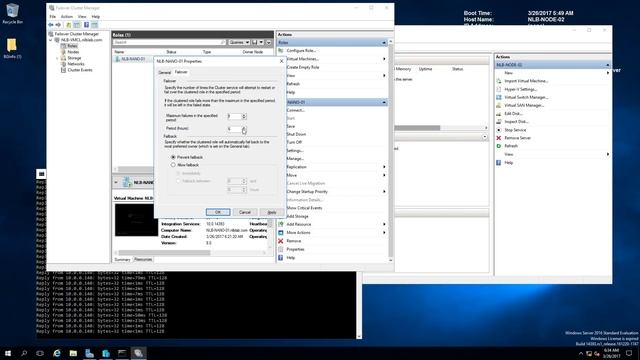Click Show Critical Events action
Image resolution: width=640 pixels, height=360 pixels.
coord(304,208)
